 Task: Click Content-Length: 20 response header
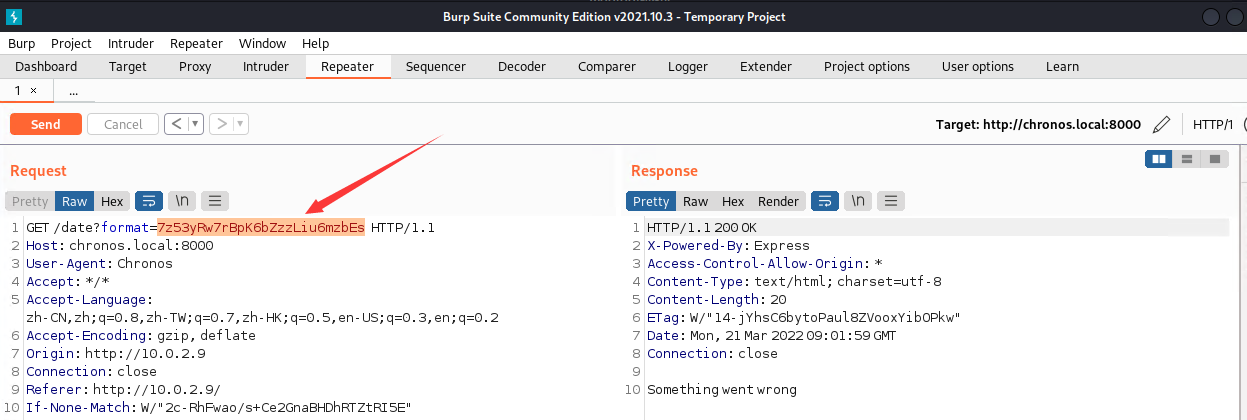coord(717,299)
